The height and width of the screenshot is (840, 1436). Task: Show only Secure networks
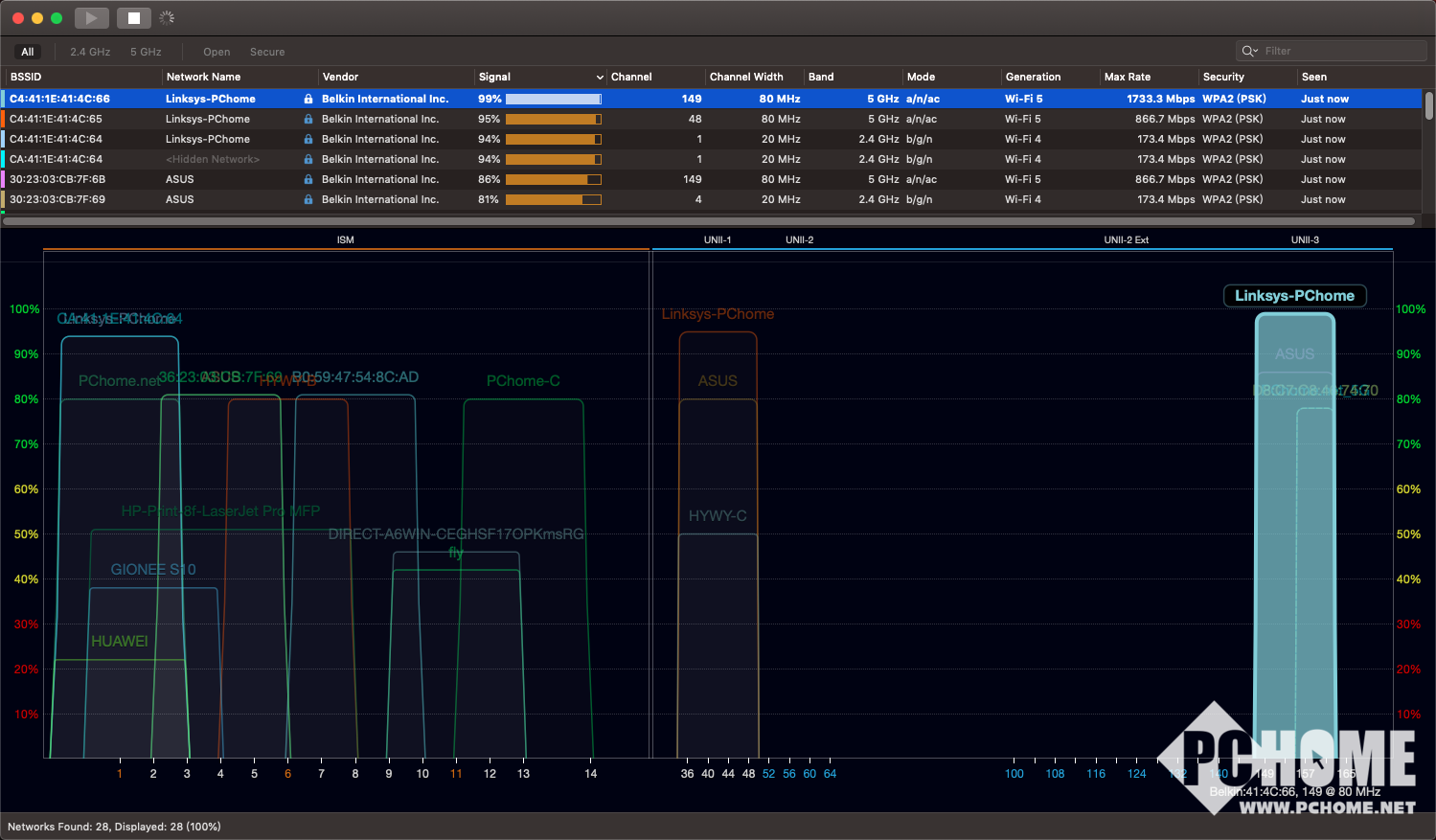pyautogui.click(x=267, y=52)
